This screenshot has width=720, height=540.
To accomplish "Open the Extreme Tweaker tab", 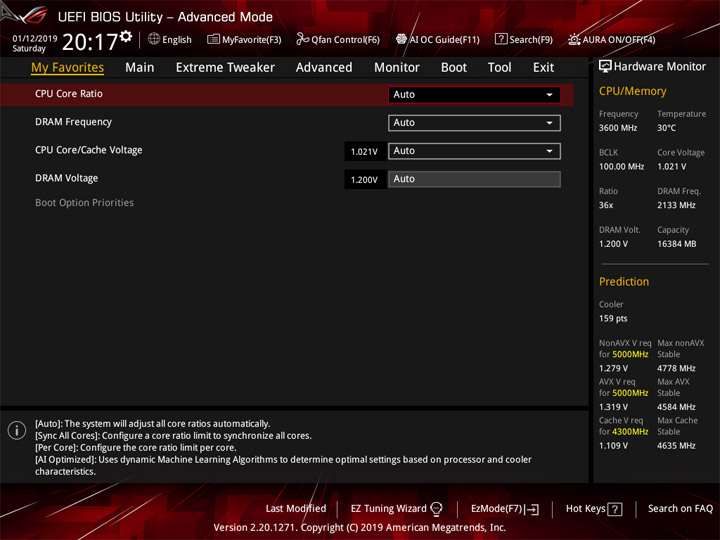I will point(225,68).
